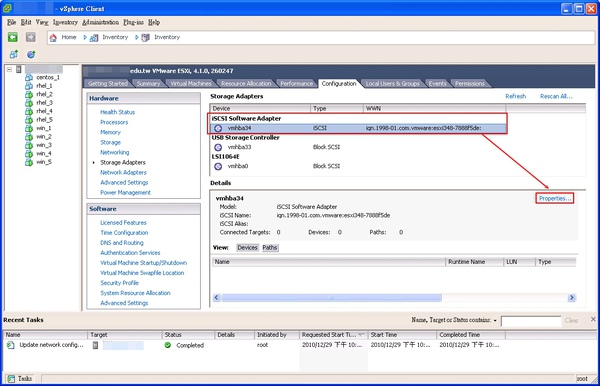Open the Administration menu
This screenshot has width=600, height=386.
click(101, 22)
